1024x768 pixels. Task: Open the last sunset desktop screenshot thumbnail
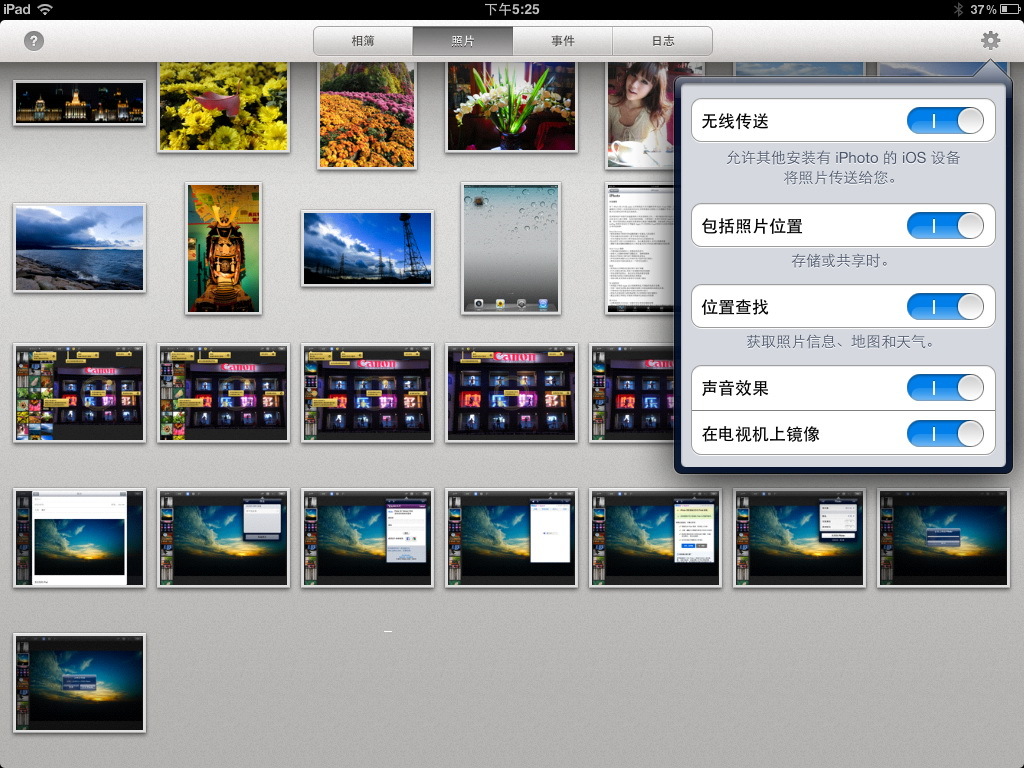pyautogui.click(x=79, y=682)
